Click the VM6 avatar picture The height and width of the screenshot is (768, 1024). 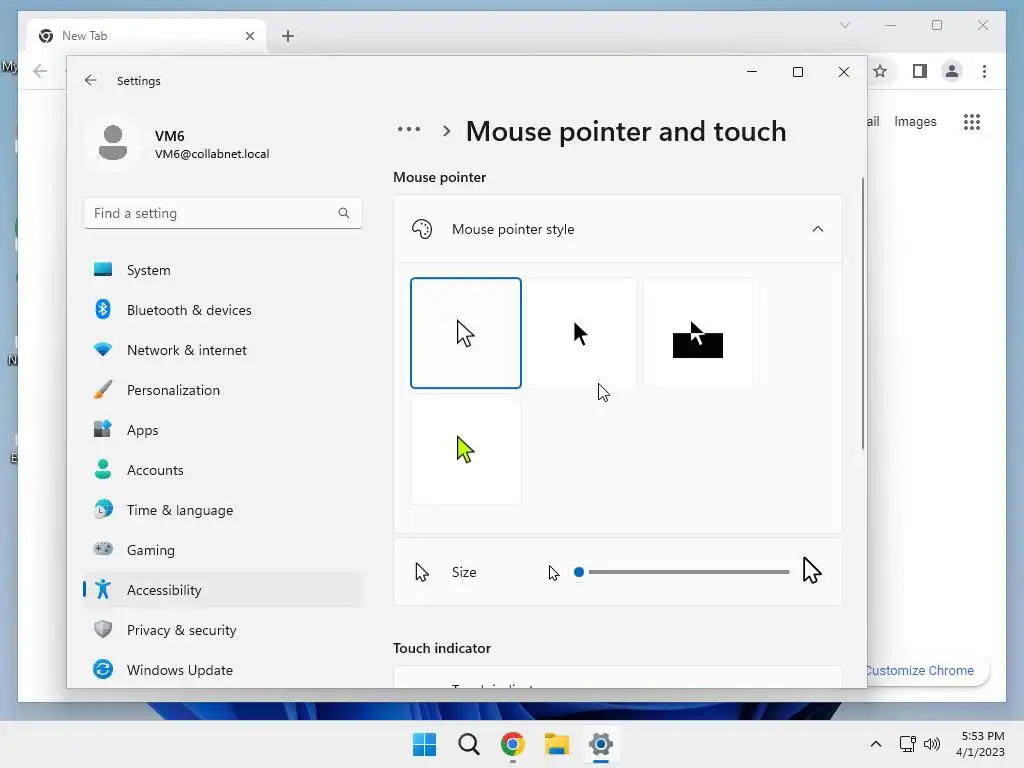pos(112,144)
